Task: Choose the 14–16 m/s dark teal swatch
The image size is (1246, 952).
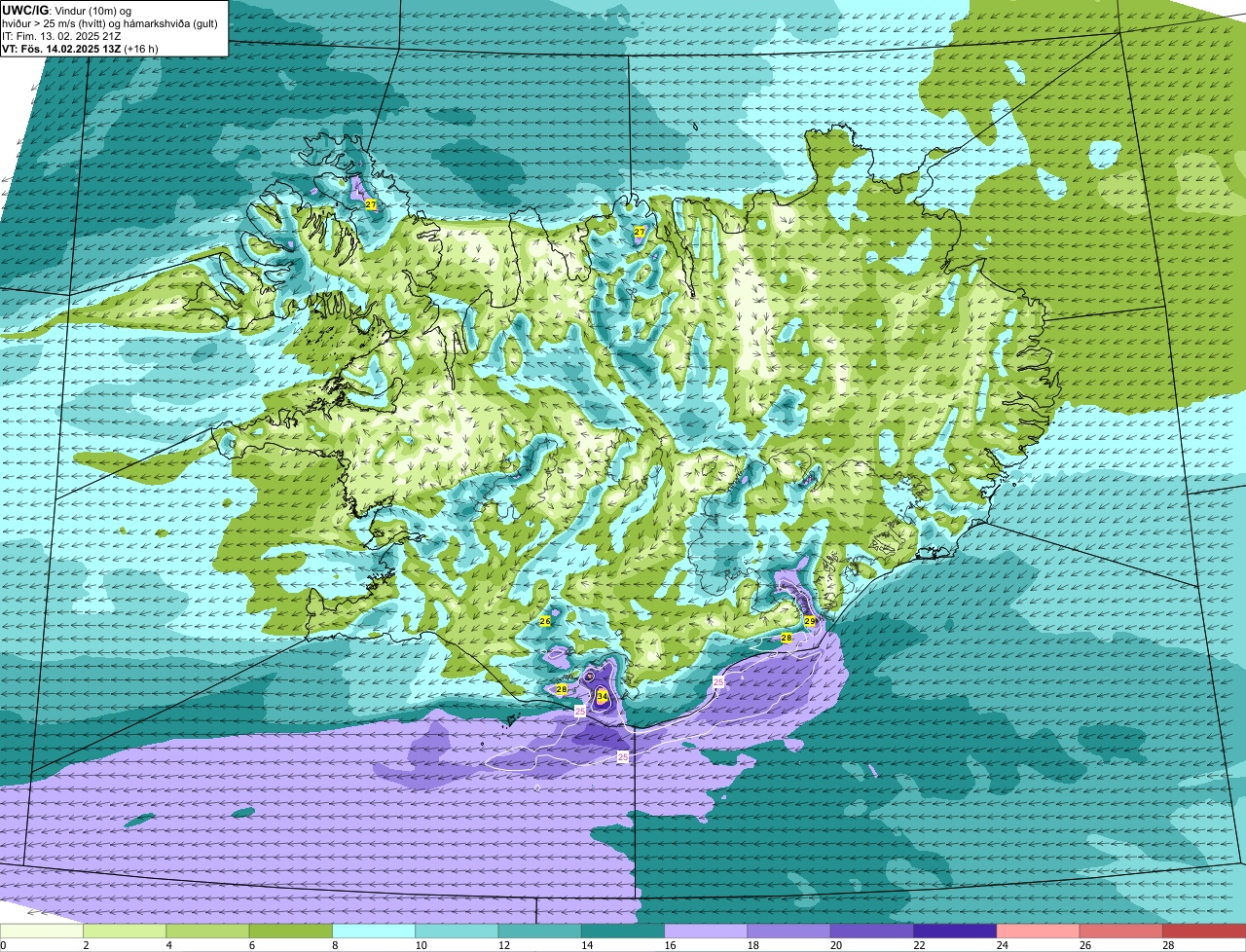Action: (623, 931)
